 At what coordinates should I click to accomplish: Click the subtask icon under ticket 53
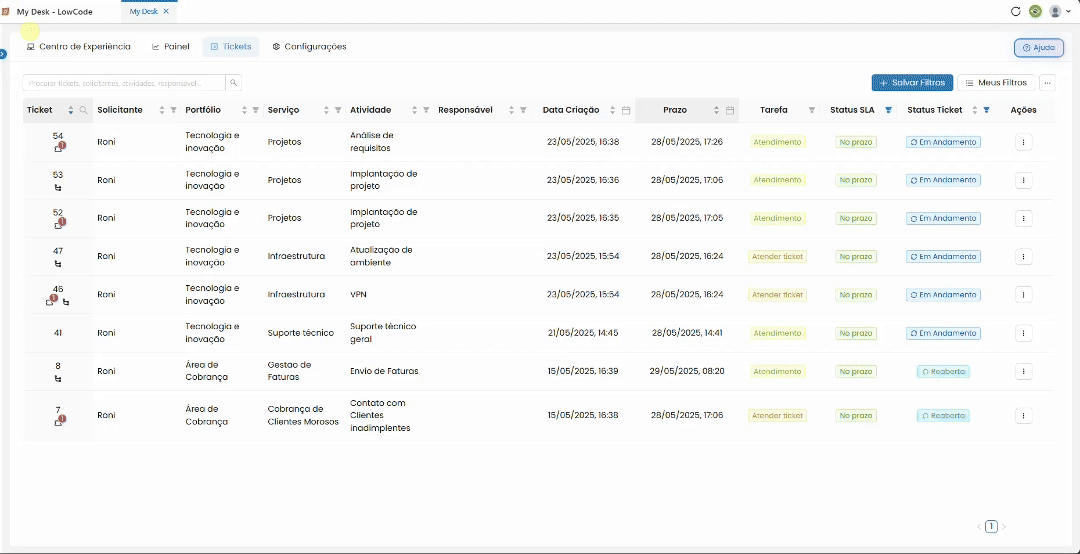click(58, 187)
